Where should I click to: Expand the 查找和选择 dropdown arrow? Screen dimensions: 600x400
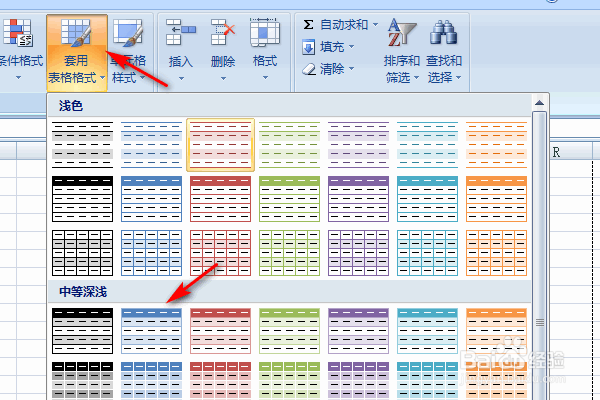pos(458,78)
